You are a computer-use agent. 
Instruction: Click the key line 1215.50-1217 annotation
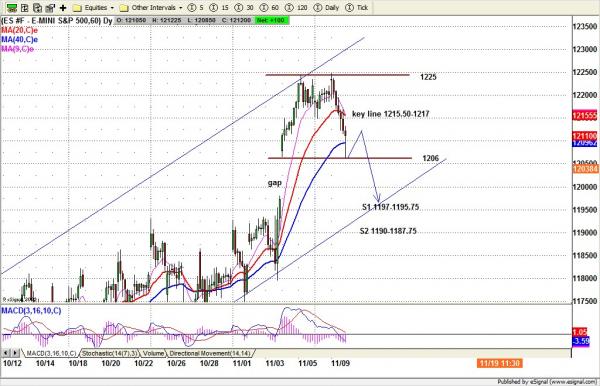tap(390, 114)
